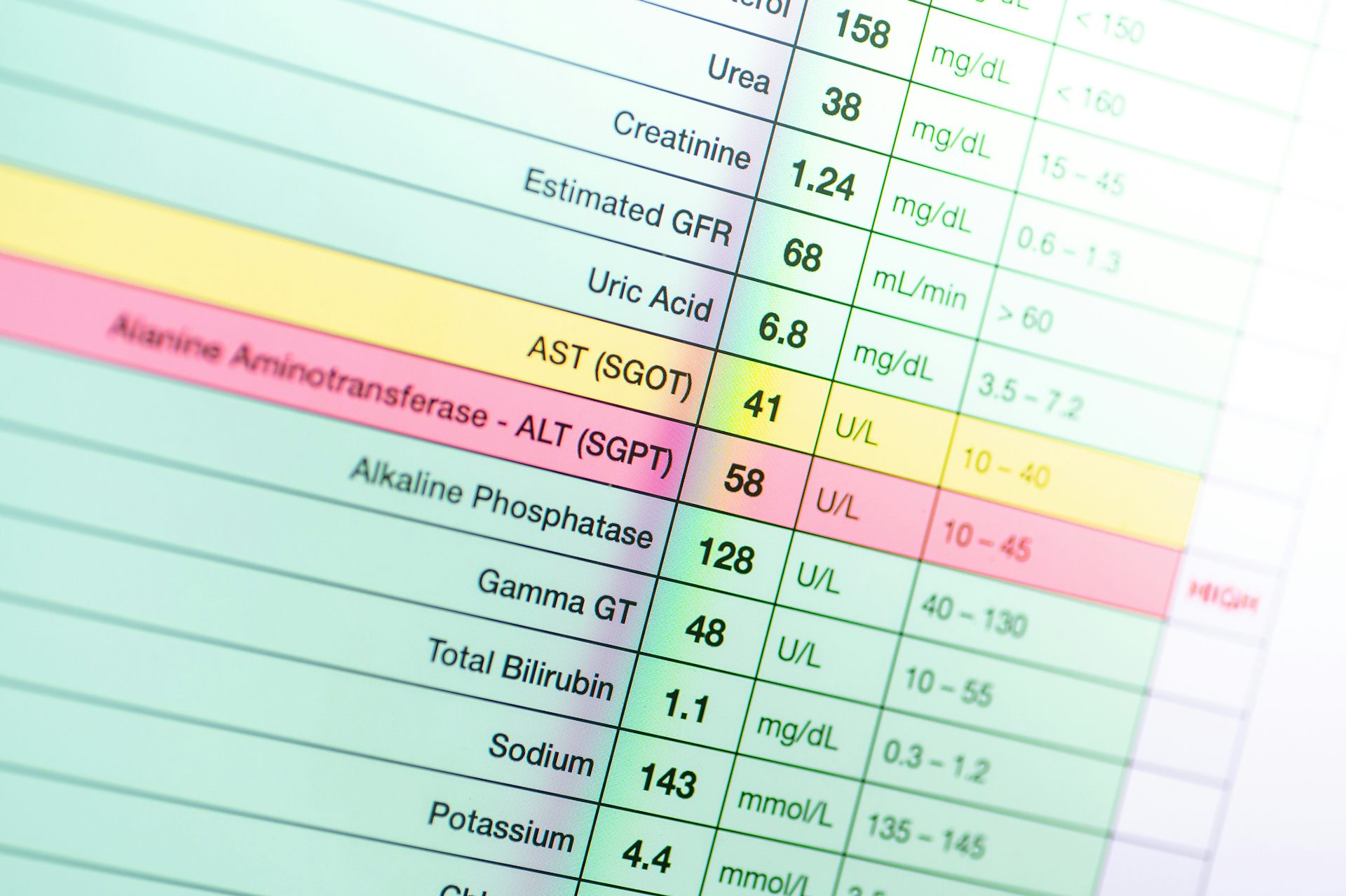Click the U/L unit in AST row

tap(857, 429)
